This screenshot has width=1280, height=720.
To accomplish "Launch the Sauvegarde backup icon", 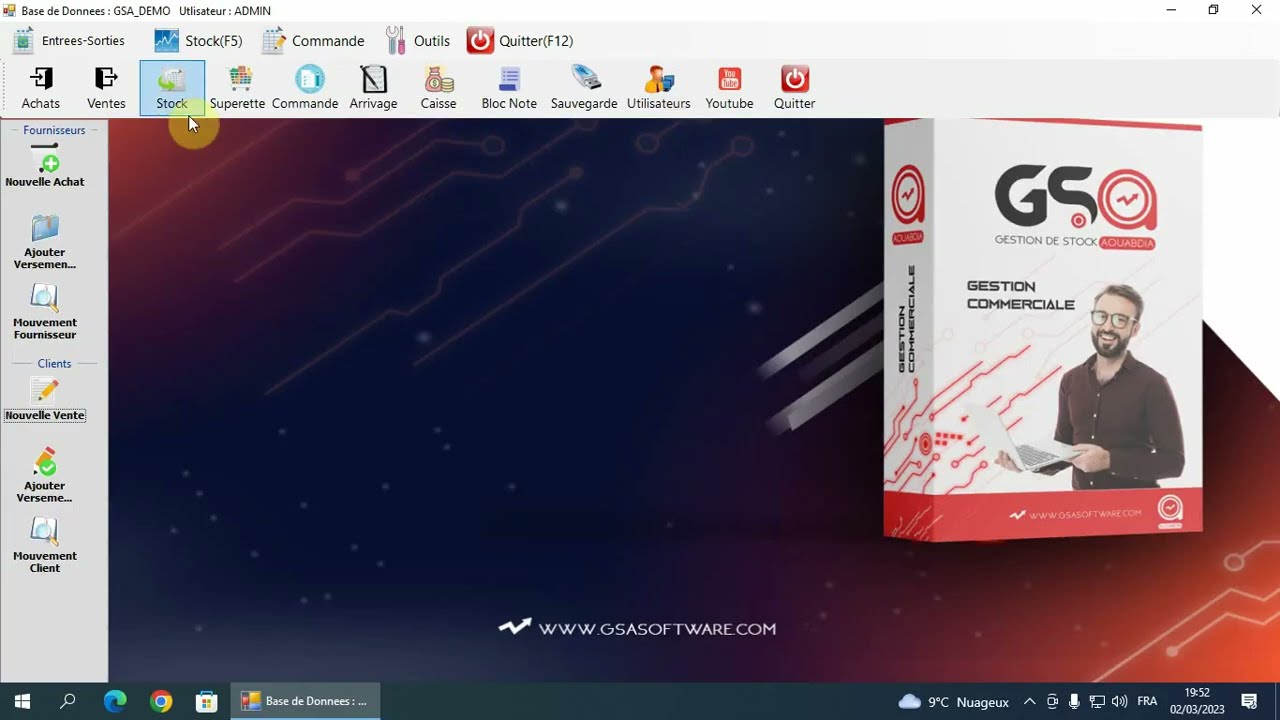I will [584, 88].
